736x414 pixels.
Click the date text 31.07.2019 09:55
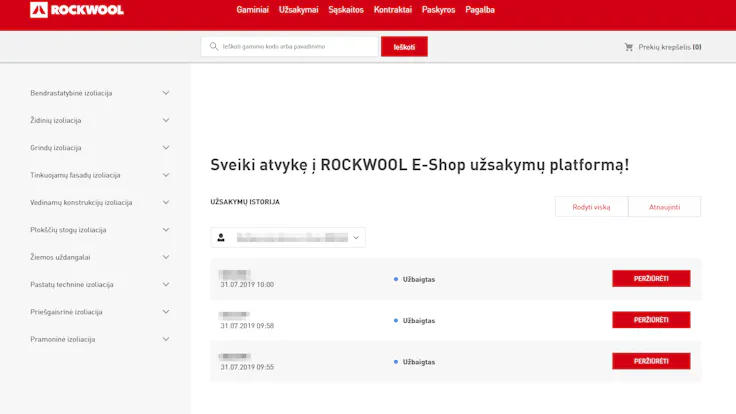pyautogui.click(x=247, y=367)
